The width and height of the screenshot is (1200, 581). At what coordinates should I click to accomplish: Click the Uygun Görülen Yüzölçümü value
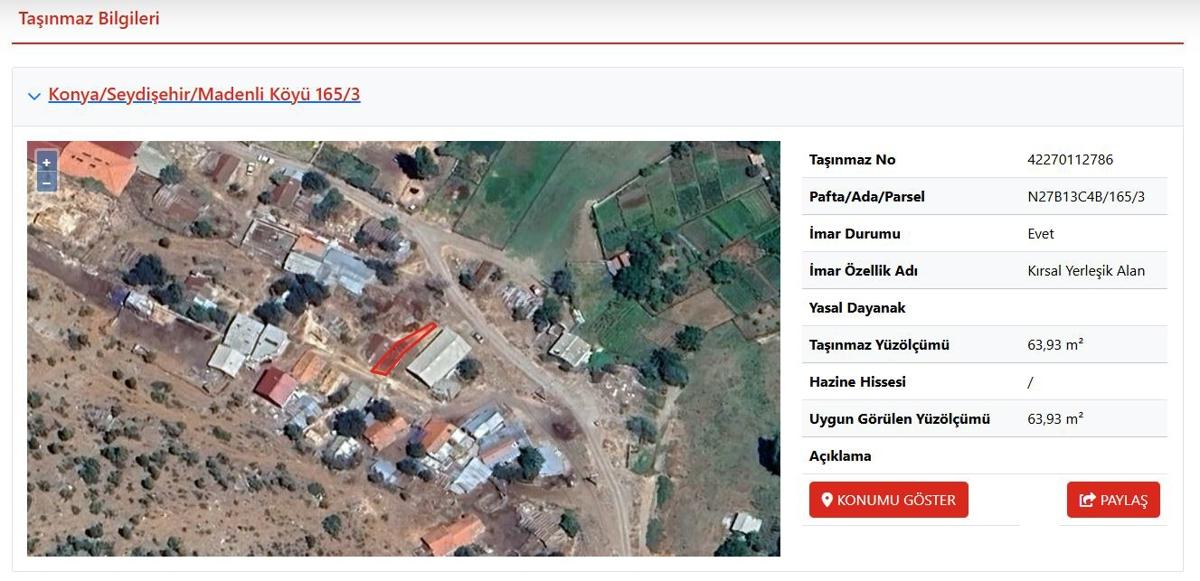pos(1055,419)
